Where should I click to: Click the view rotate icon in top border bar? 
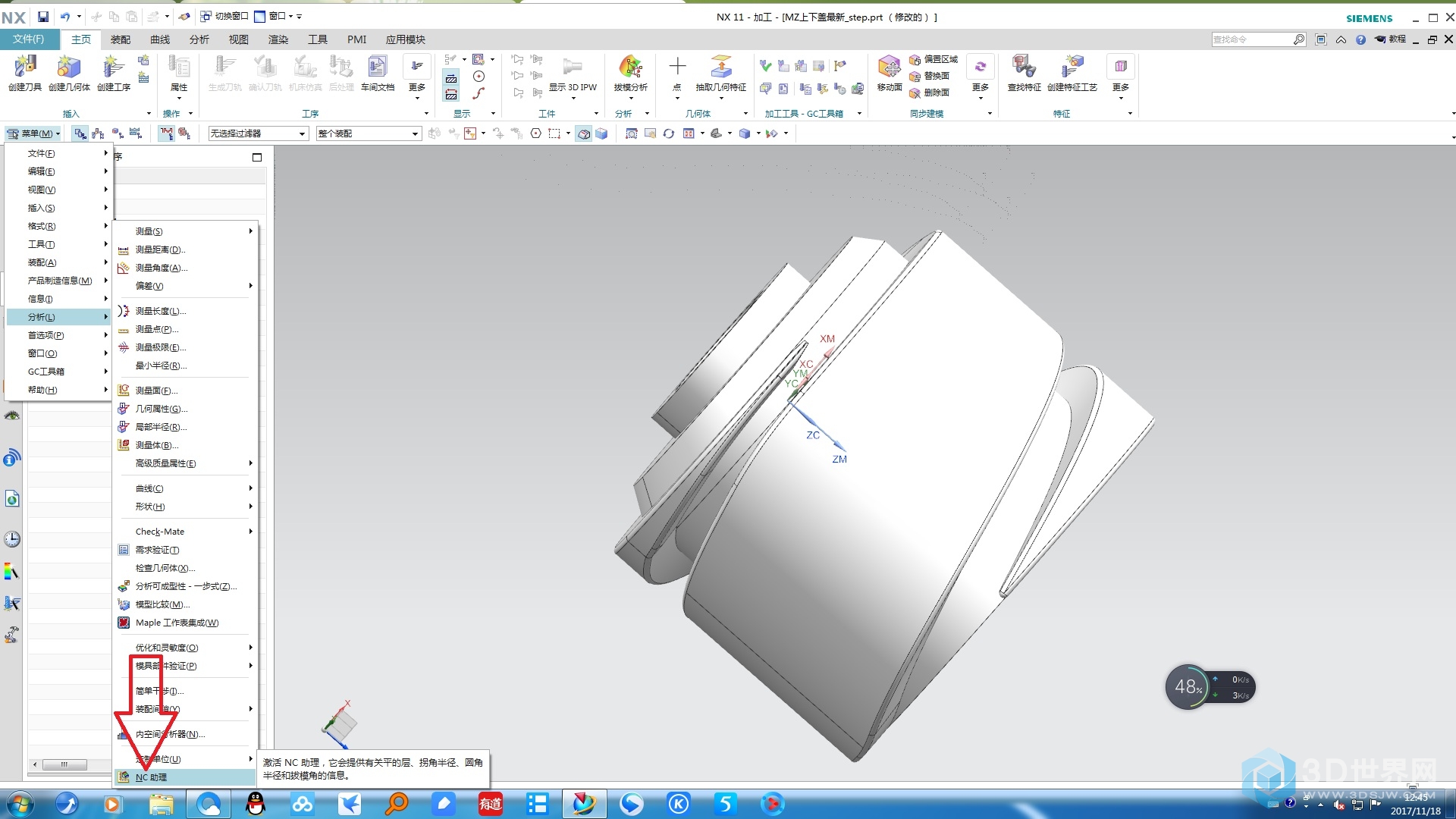click(x=668, y=133)
